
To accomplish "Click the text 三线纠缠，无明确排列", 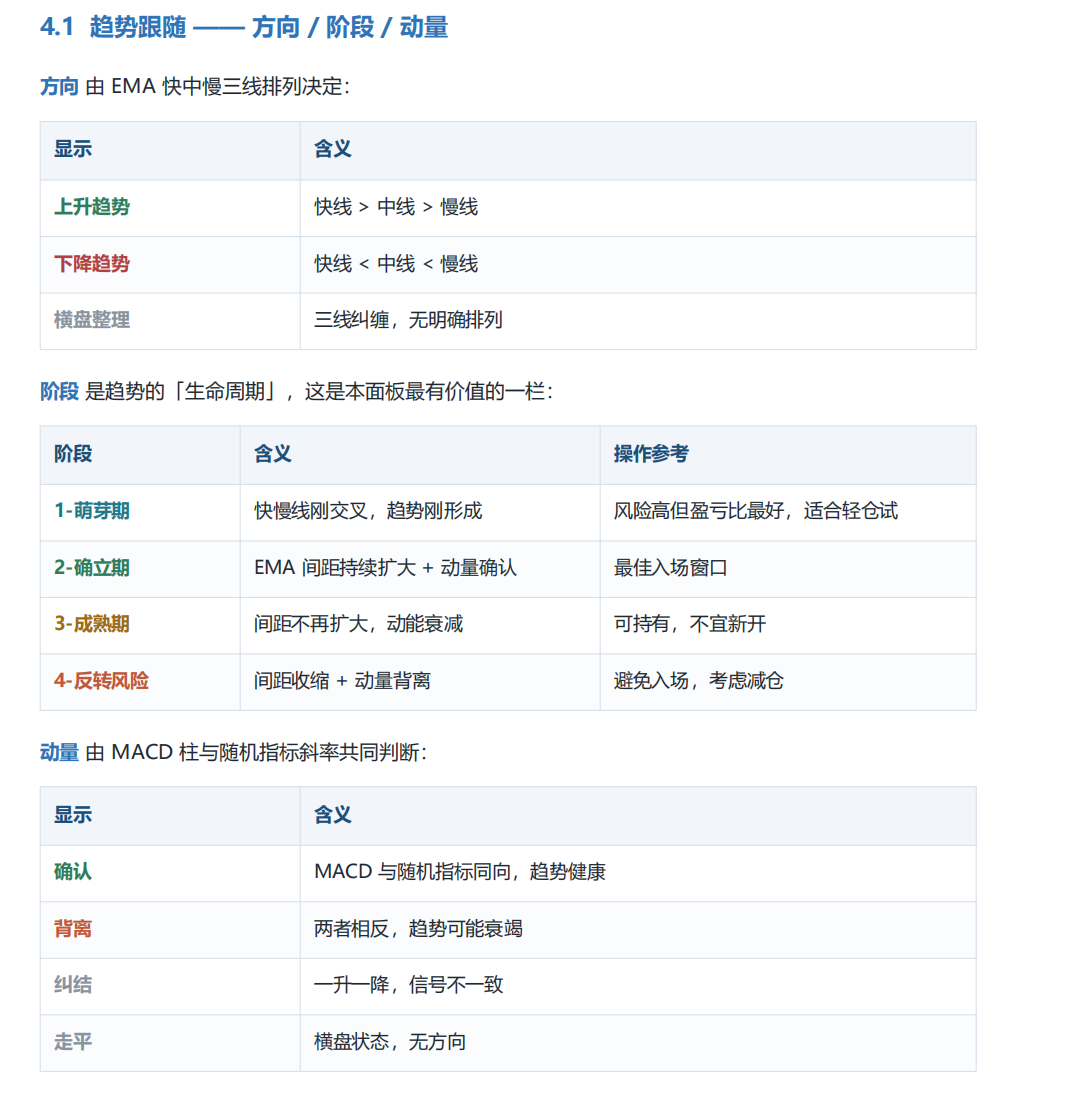I will coord(408,320).
